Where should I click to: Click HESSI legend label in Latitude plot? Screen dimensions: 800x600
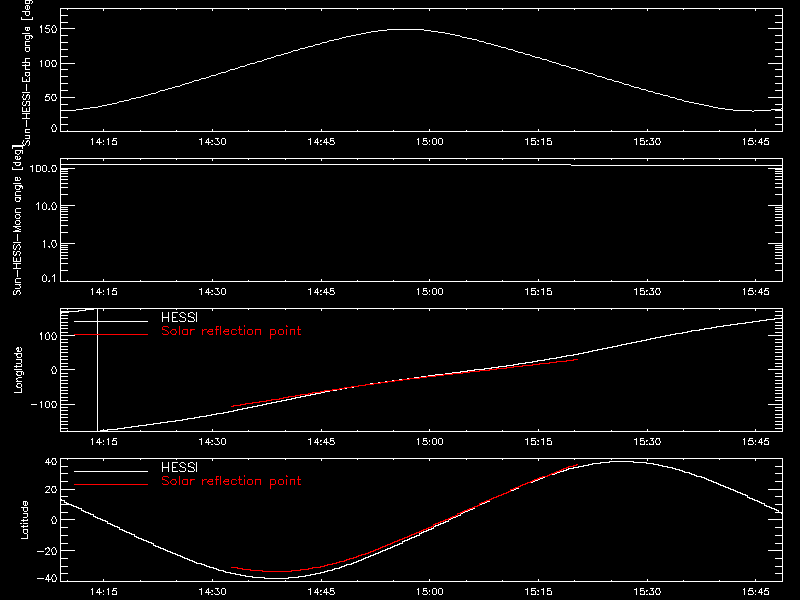pos(179,467)
